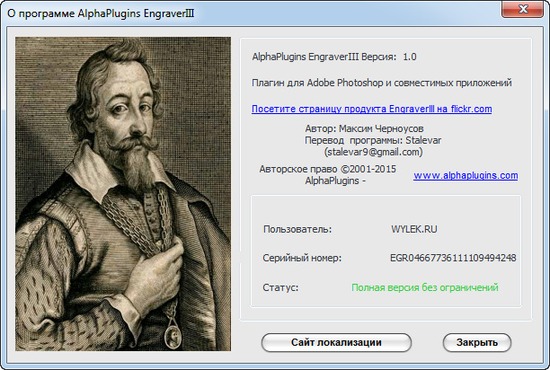Click the stalevar9@gmail.com email text
Viewport: 550px width, 370px height.
tap(373, 152)
